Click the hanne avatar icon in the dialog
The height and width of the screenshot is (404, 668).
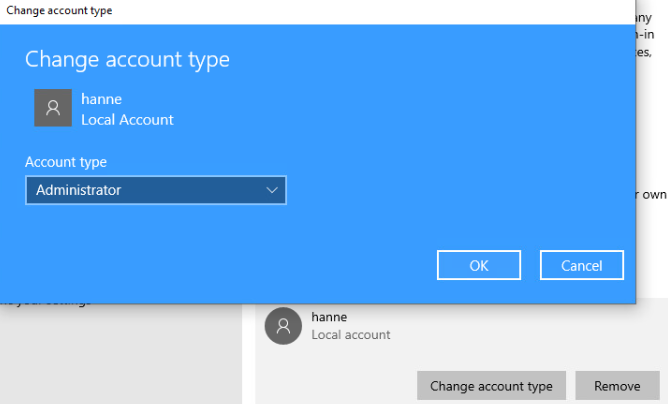point(52,108)
